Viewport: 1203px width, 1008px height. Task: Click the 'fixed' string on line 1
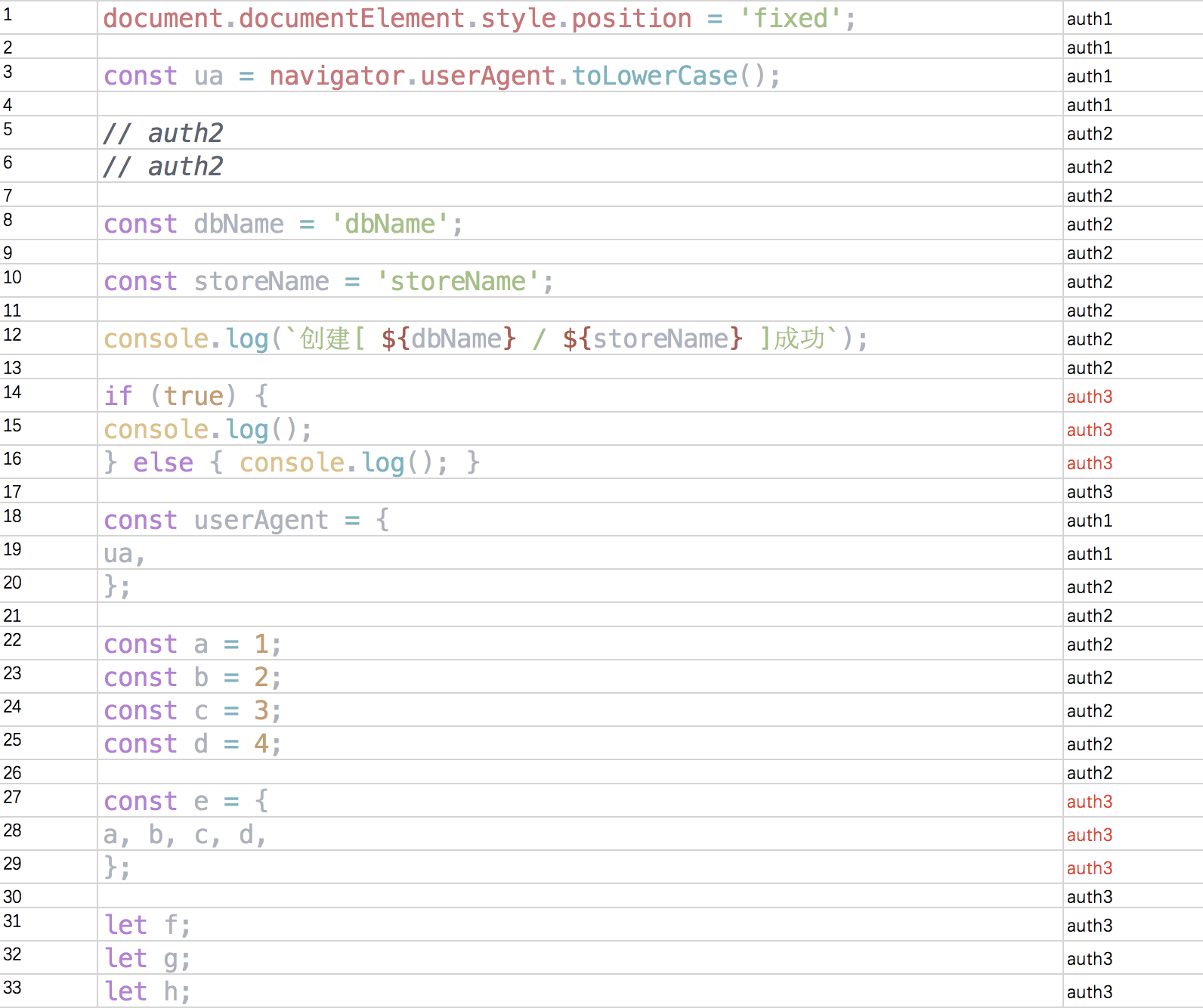(790, 18)
